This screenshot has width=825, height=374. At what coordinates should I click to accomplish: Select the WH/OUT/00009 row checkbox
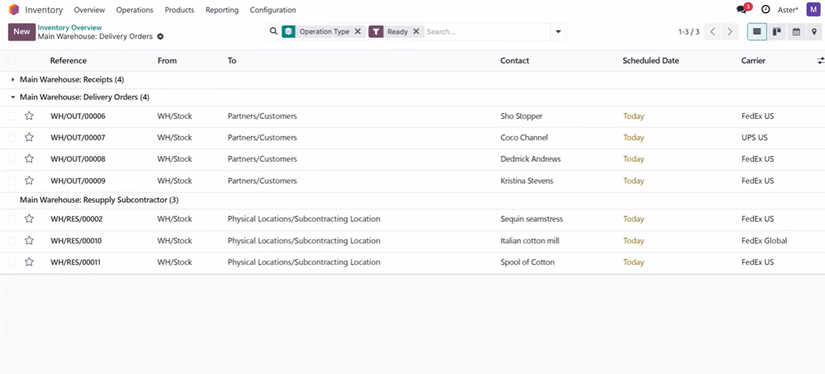click(12, 180)
